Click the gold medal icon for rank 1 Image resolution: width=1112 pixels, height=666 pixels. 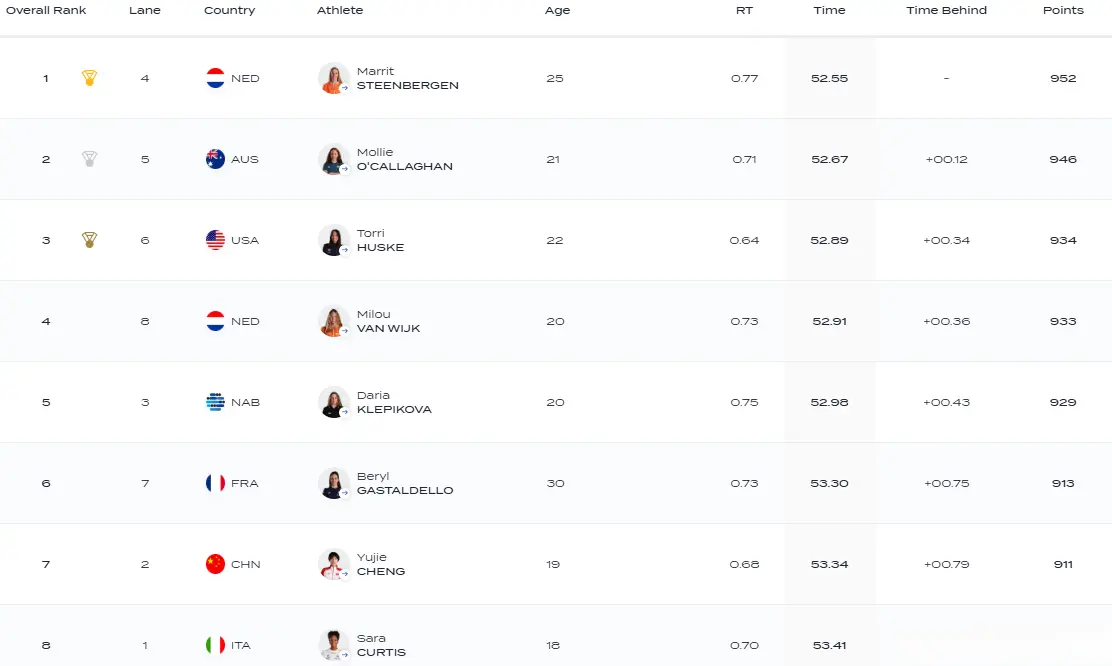click(x=89, y=78)
